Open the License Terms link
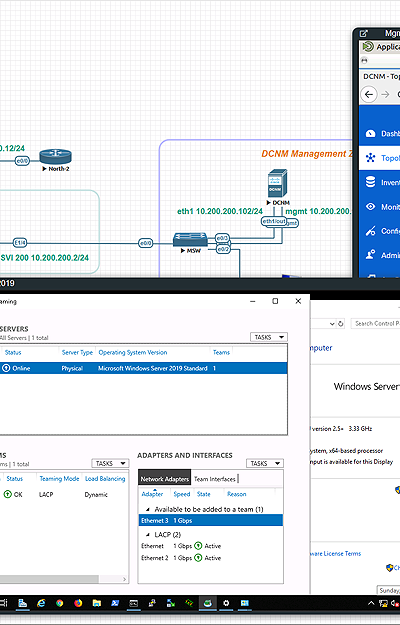400x625 pixels. [335, 553]
